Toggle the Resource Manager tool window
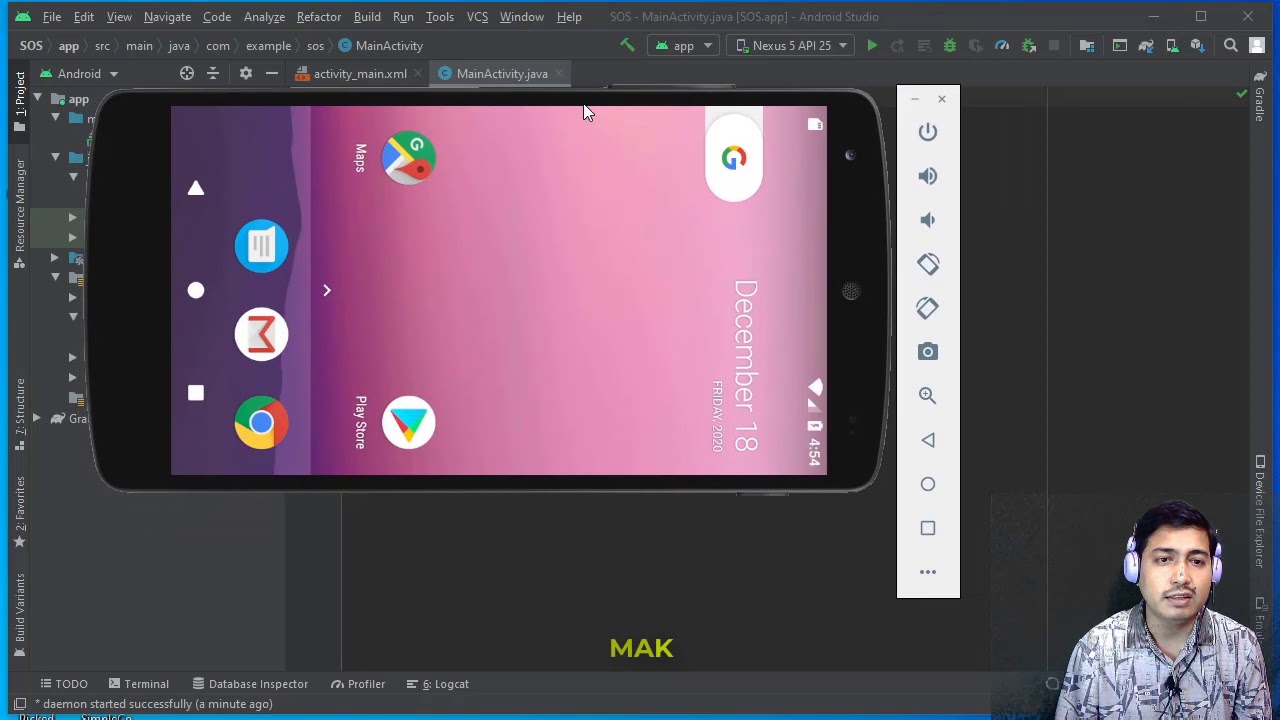The height and width of the screenshot is (720, 1280). [19, 213]
